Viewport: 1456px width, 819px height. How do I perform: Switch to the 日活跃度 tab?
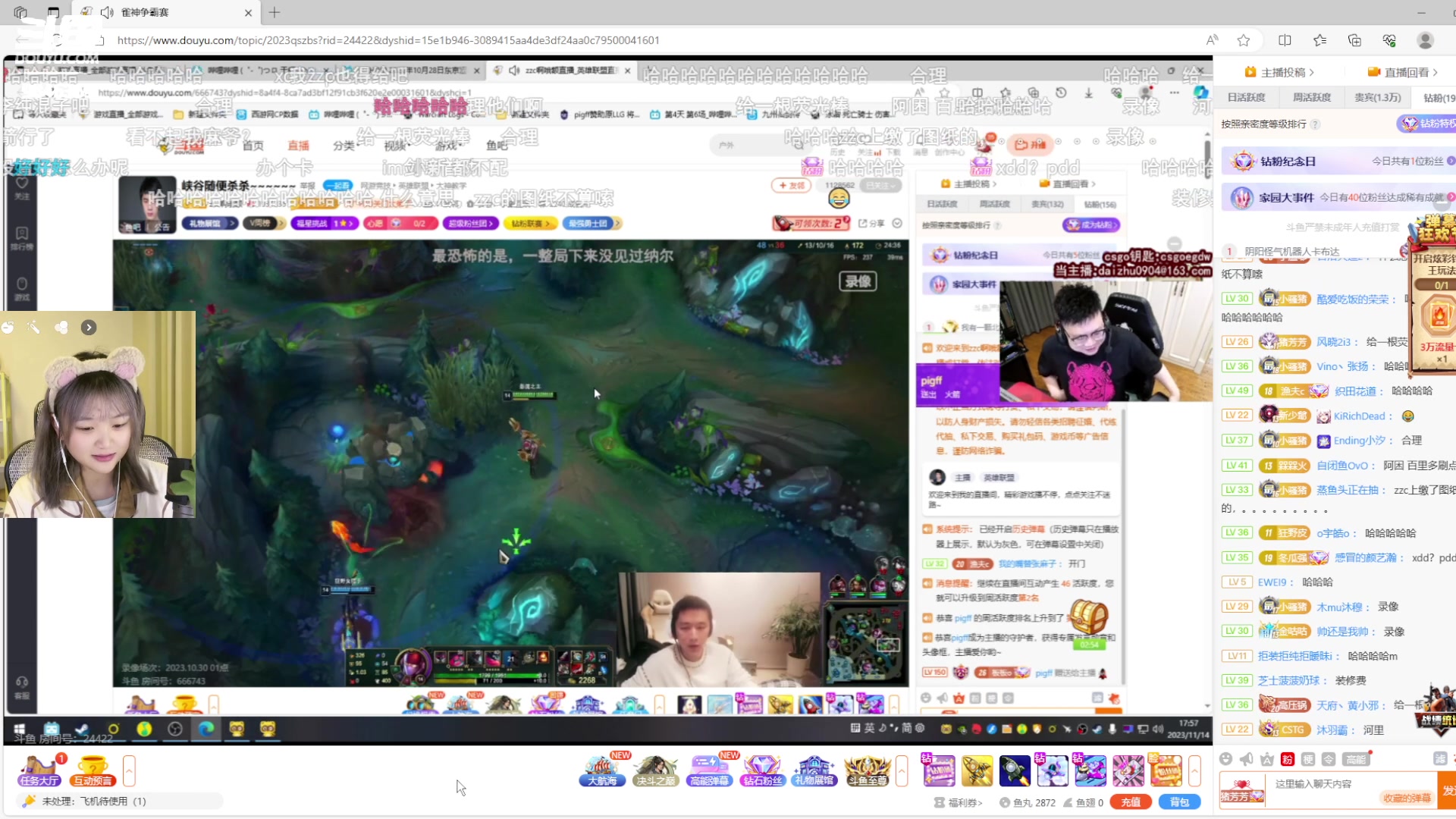[x=1246, y=97]
